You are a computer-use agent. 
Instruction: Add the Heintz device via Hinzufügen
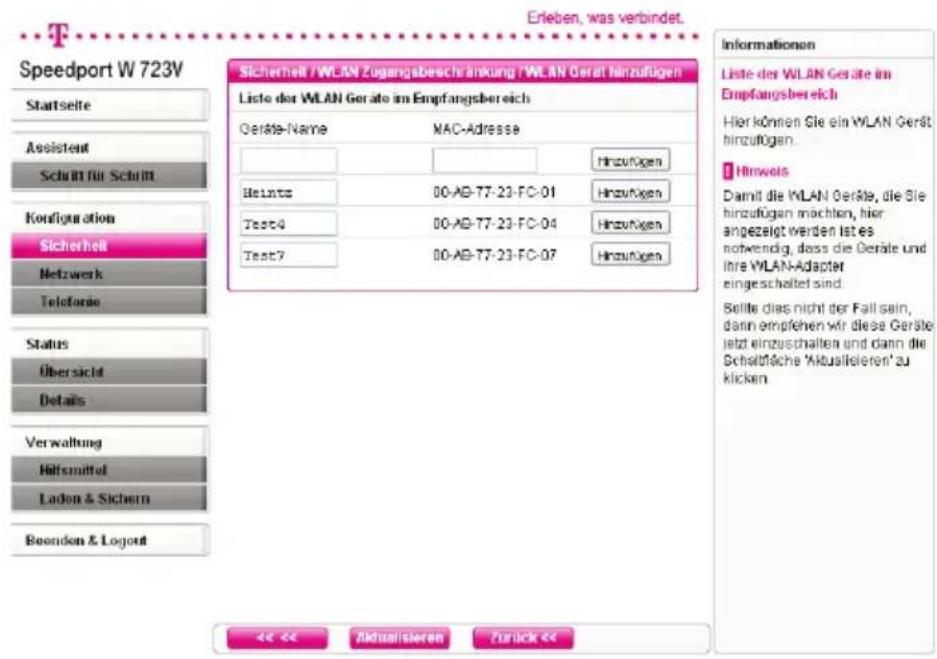[x=630, y=192]
